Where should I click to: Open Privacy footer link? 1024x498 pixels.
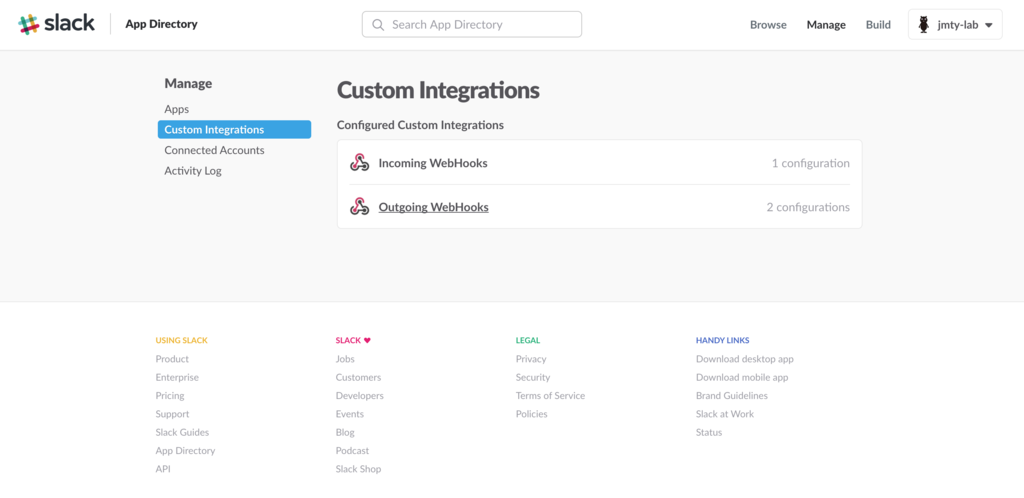pos(531,359)
